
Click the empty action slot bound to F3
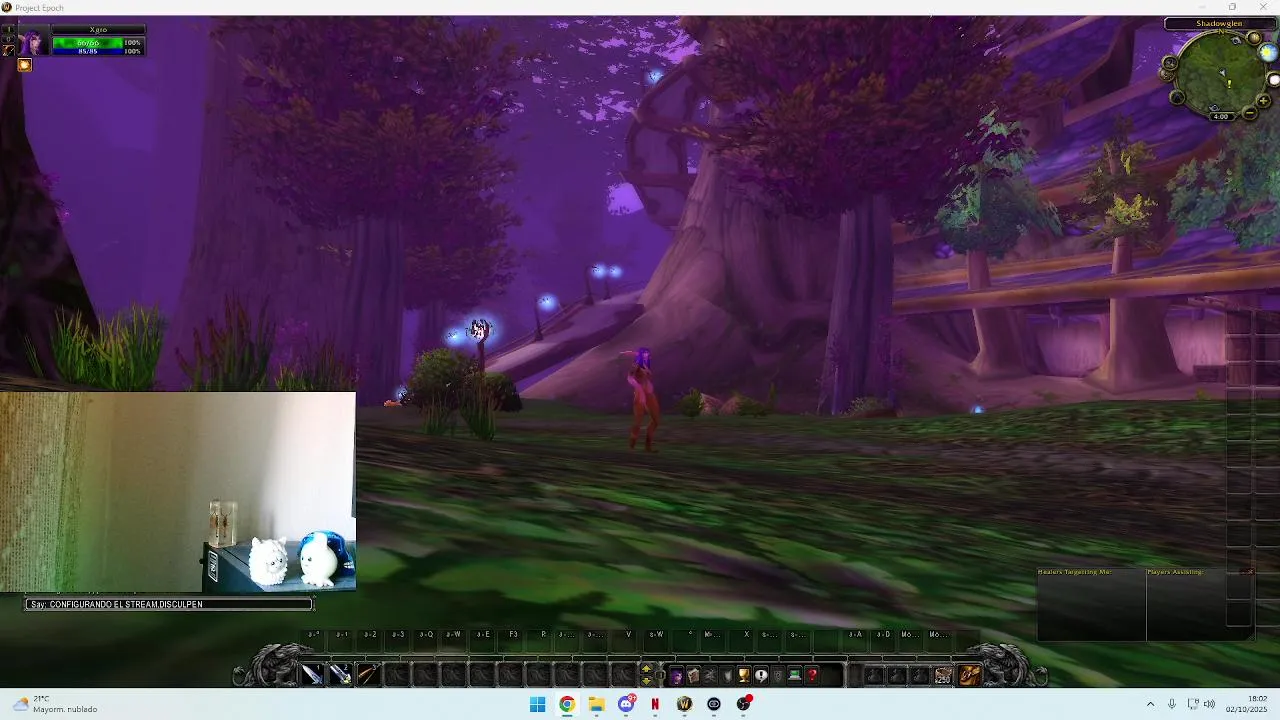[512, 643]
